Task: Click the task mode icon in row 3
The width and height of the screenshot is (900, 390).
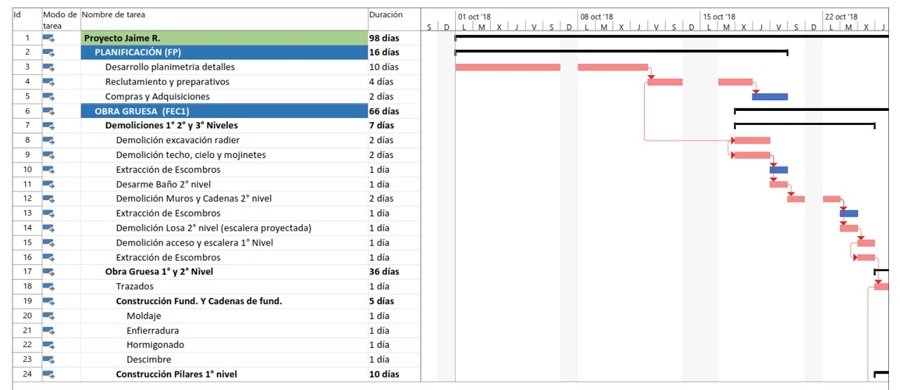Action: (48, 67)
